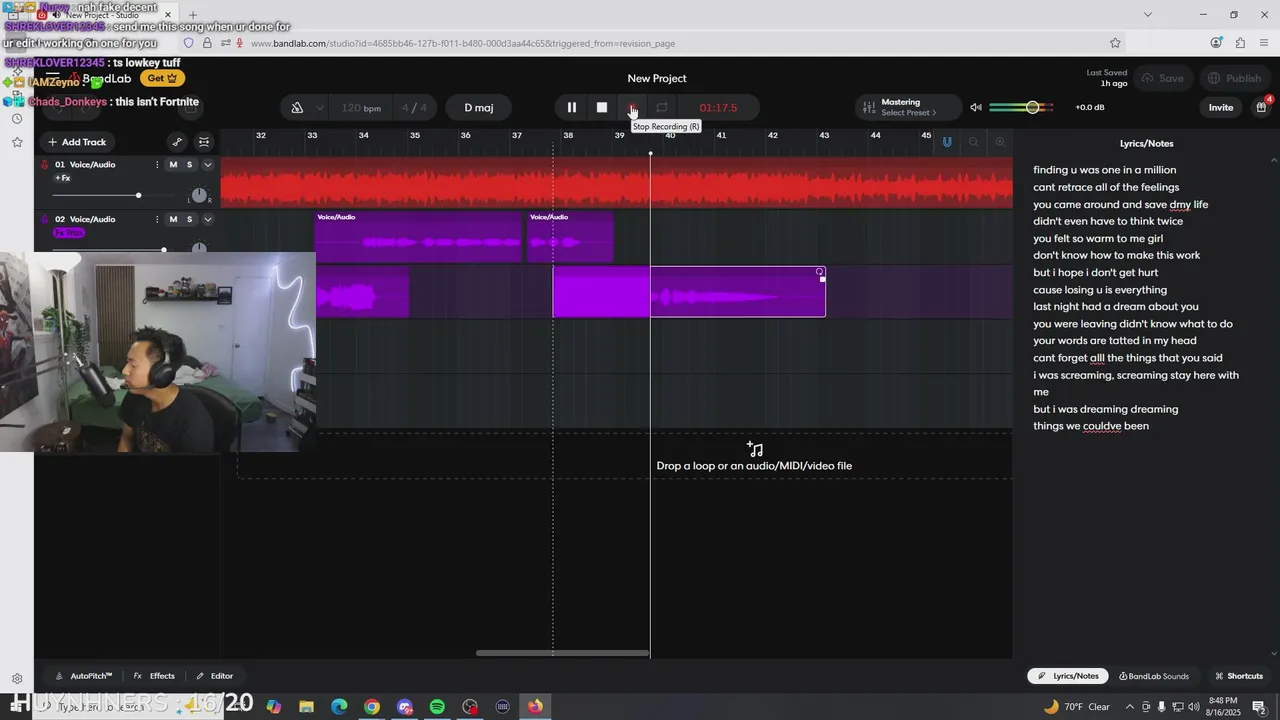Open the AutoPitch tab
The width and height of the screenshot is (1280, 720).
tap(84, 676)
